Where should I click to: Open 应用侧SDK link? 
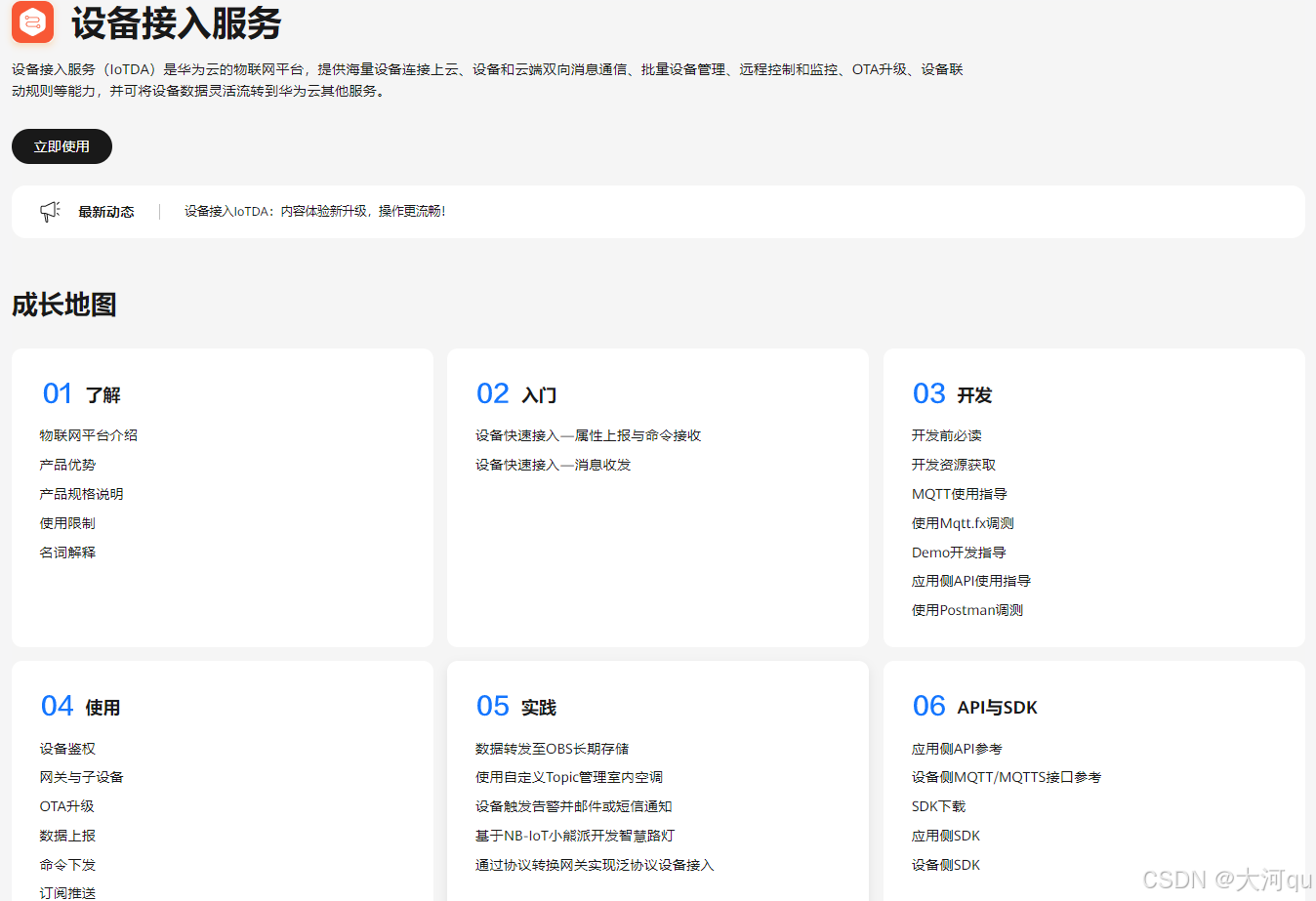pos(946,836)
